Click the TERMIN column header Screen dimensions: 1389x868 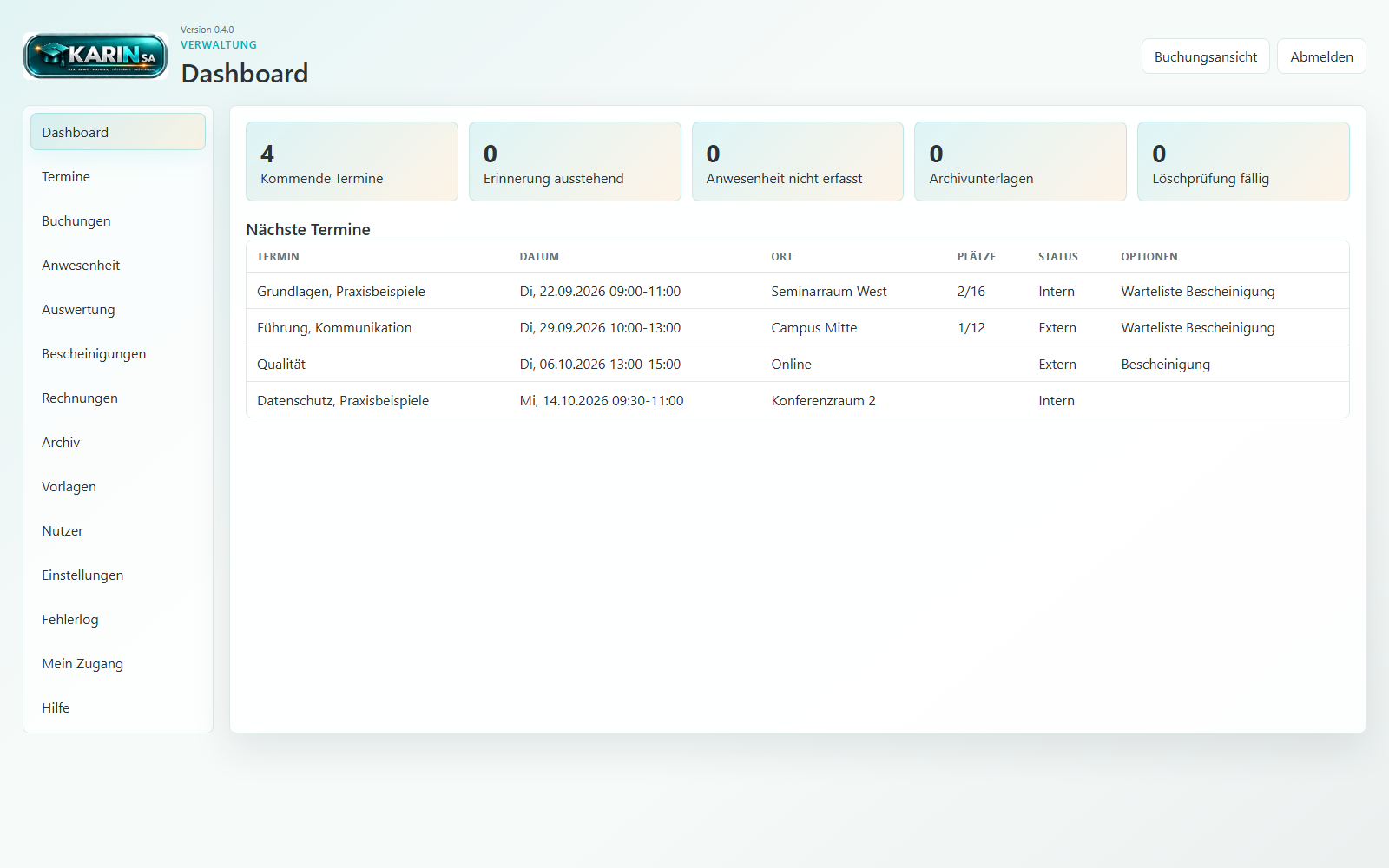pyautogui.click(x=278, y=257)
